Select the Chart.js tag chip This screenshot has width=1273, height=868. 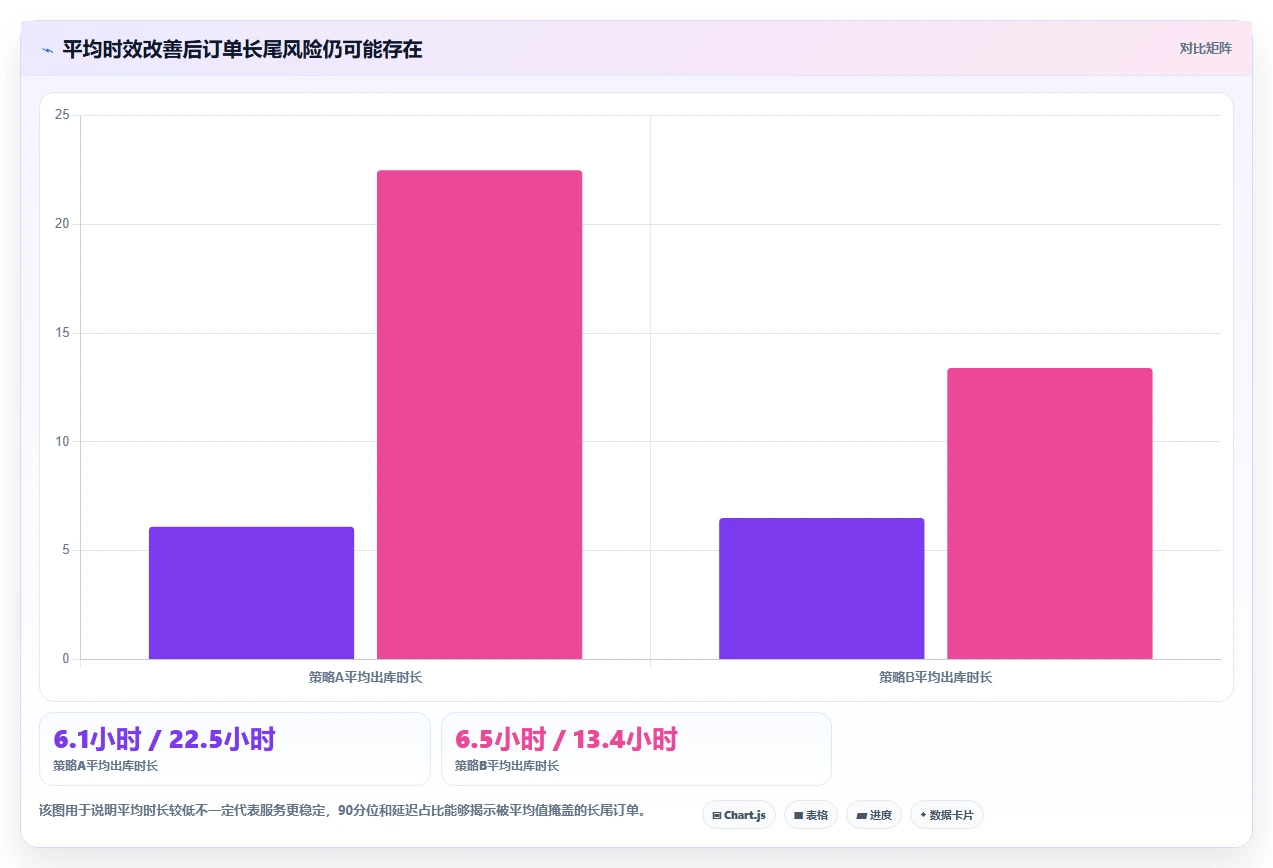739,815
